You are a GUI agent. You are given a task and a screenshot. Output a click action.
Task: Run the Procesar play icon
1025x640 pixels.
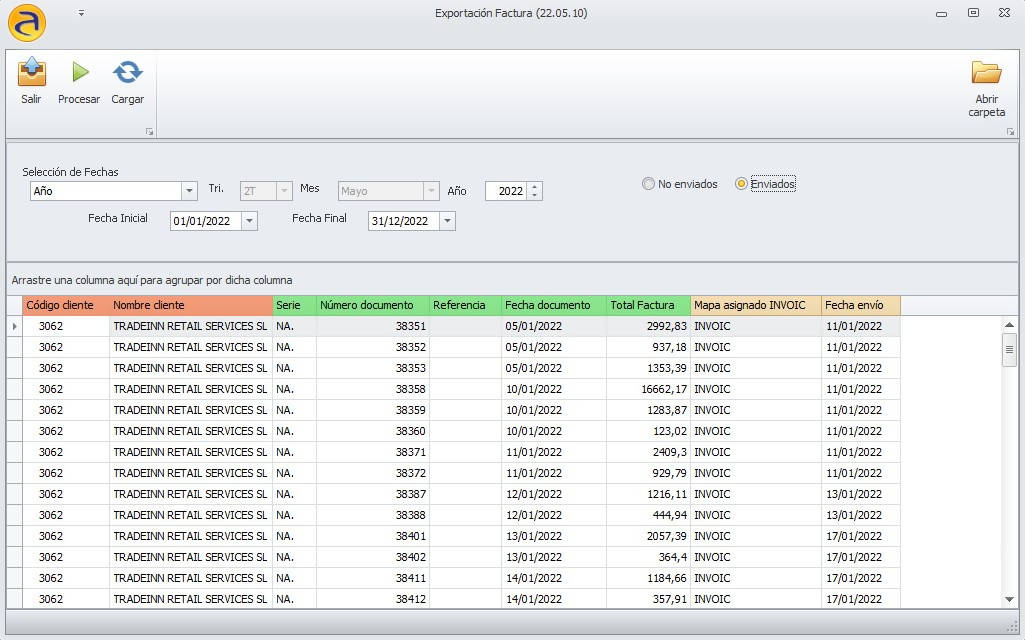tap(79, 73)
